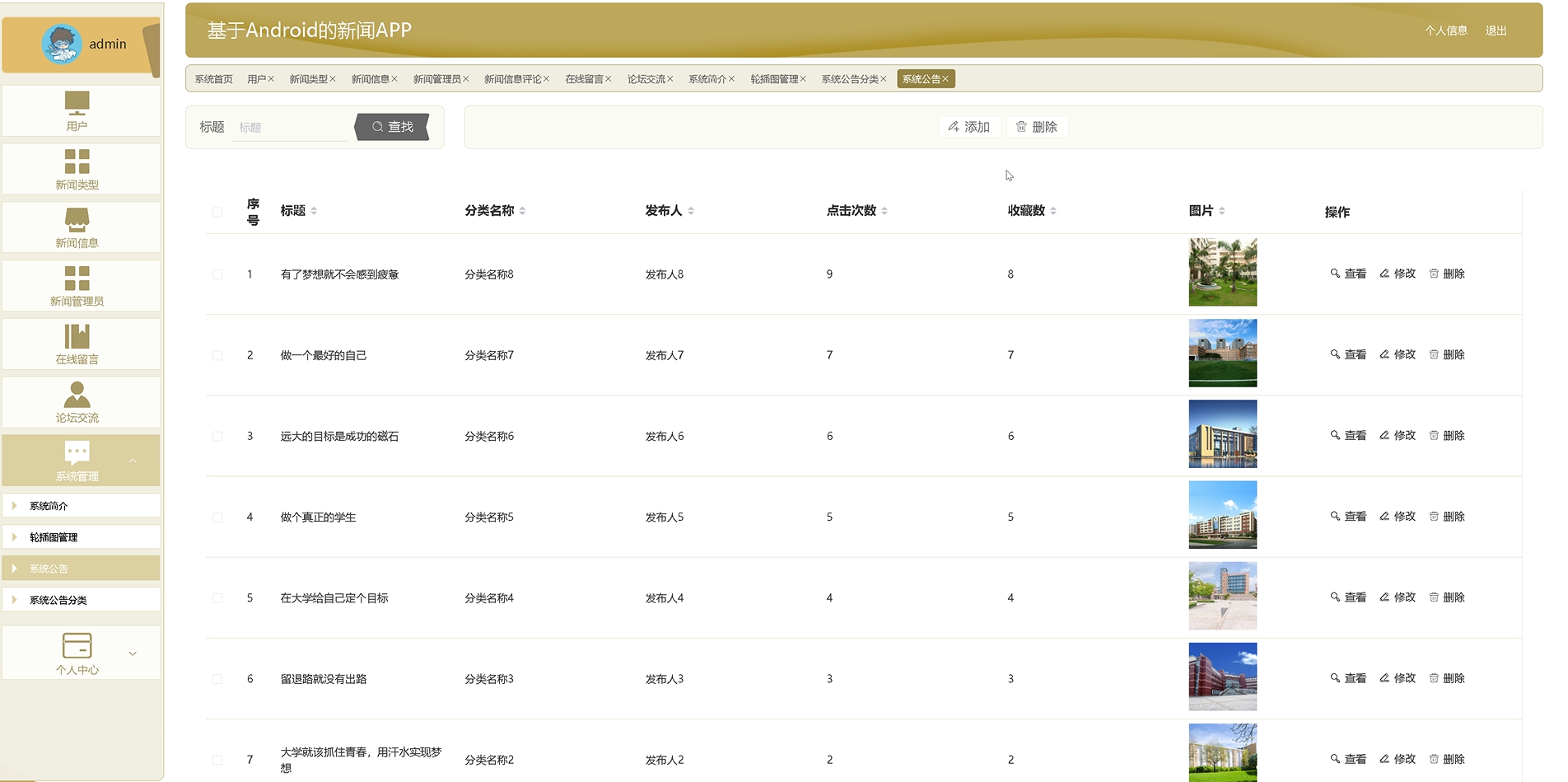Image resolution: width=1568 pixels, height=782 pixels.
Task: Check the row for 有了梦想就不会感到疲惫
Action: (x=217, y=274)
